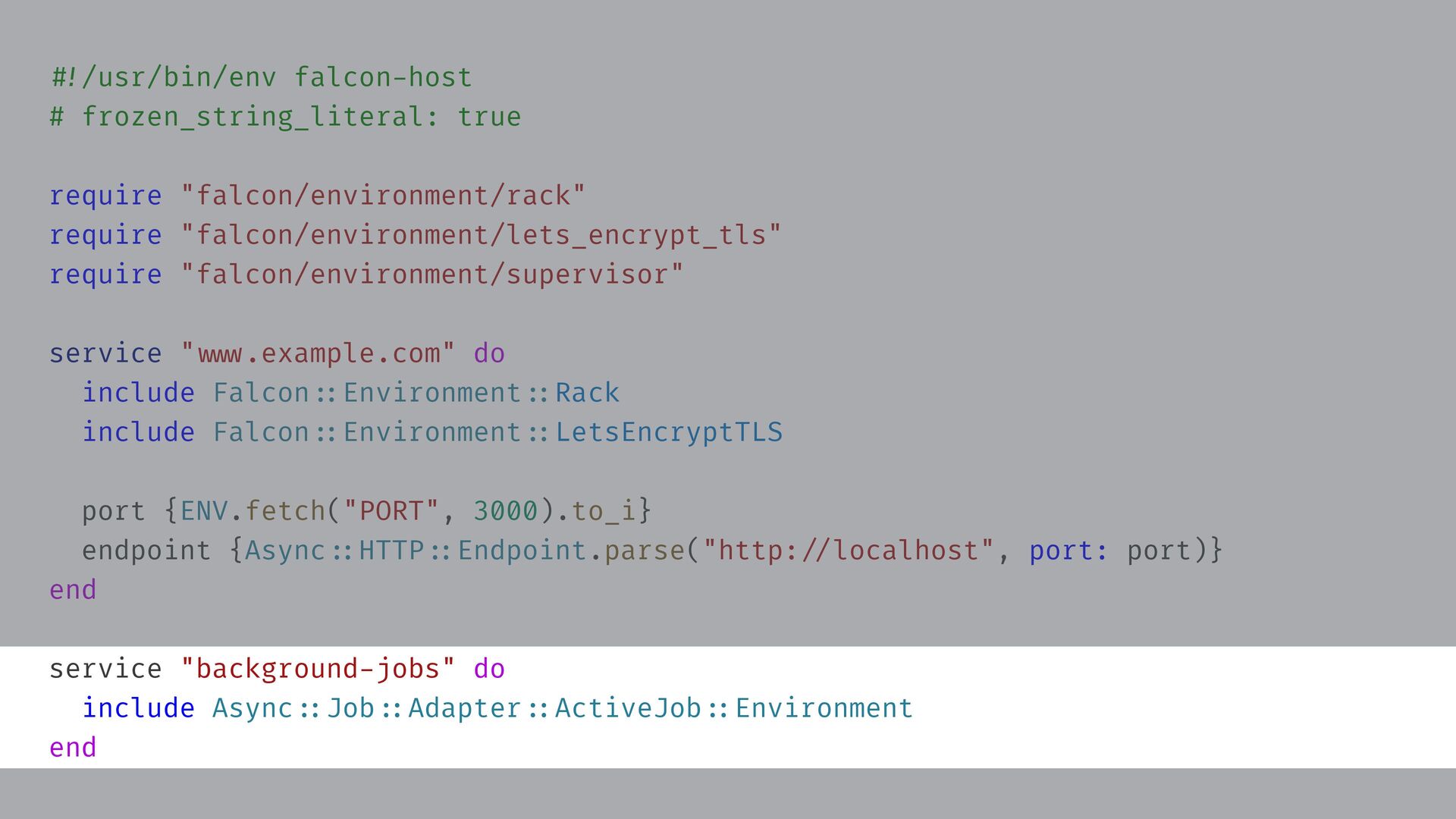Click the end keyword of first service block
Screen dimensions: 1456x819
73,590
